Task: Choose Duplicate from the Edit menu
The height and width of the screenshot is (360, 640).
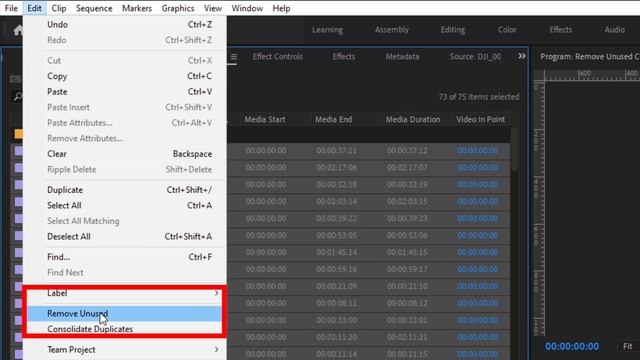Action: [x=124, y=190]
